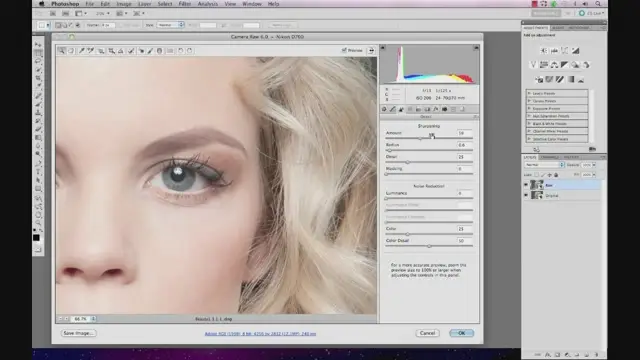Select the Graduated Filter tool
The image size is (640, 360).
pyautogui.click(x=160, y=51)
